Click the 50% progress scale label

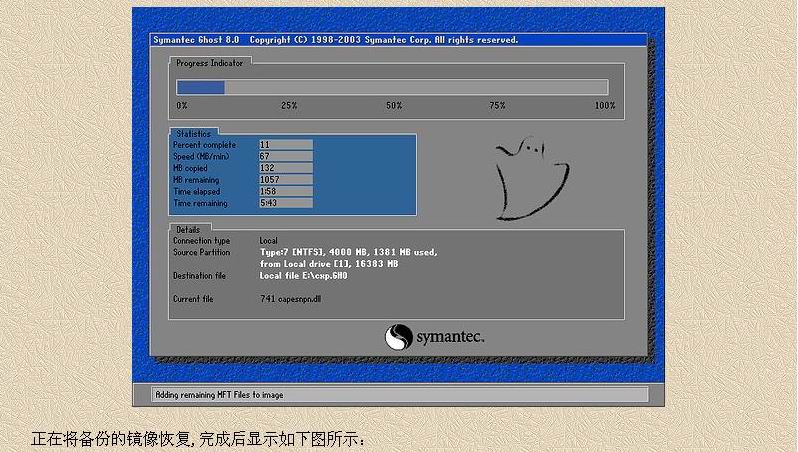pos(394,105)
